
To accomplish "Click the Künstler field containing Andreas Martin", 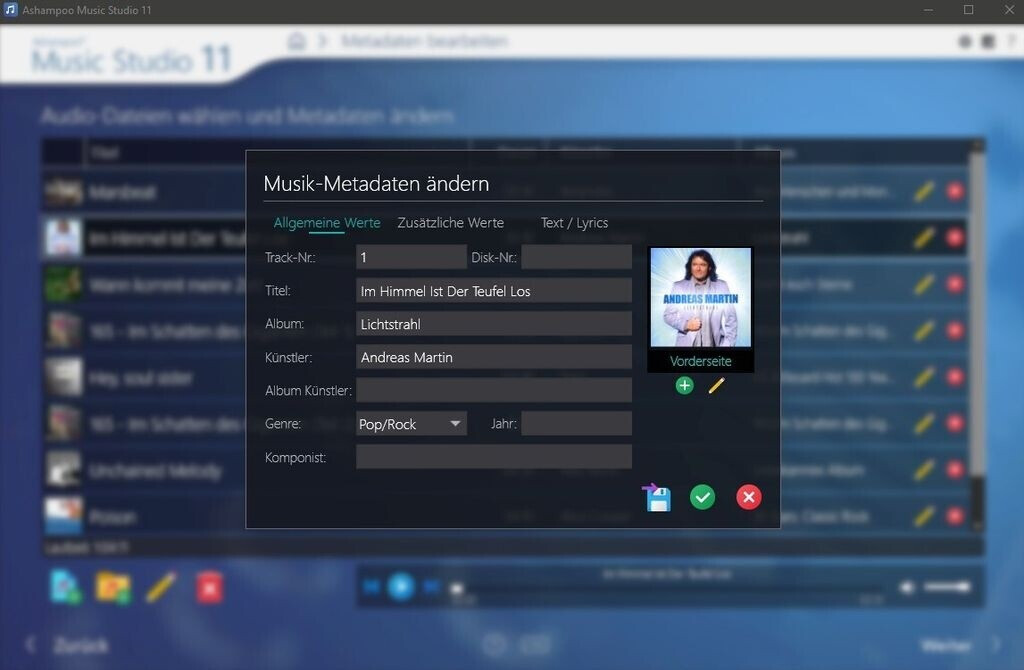I will pos(494,357).
